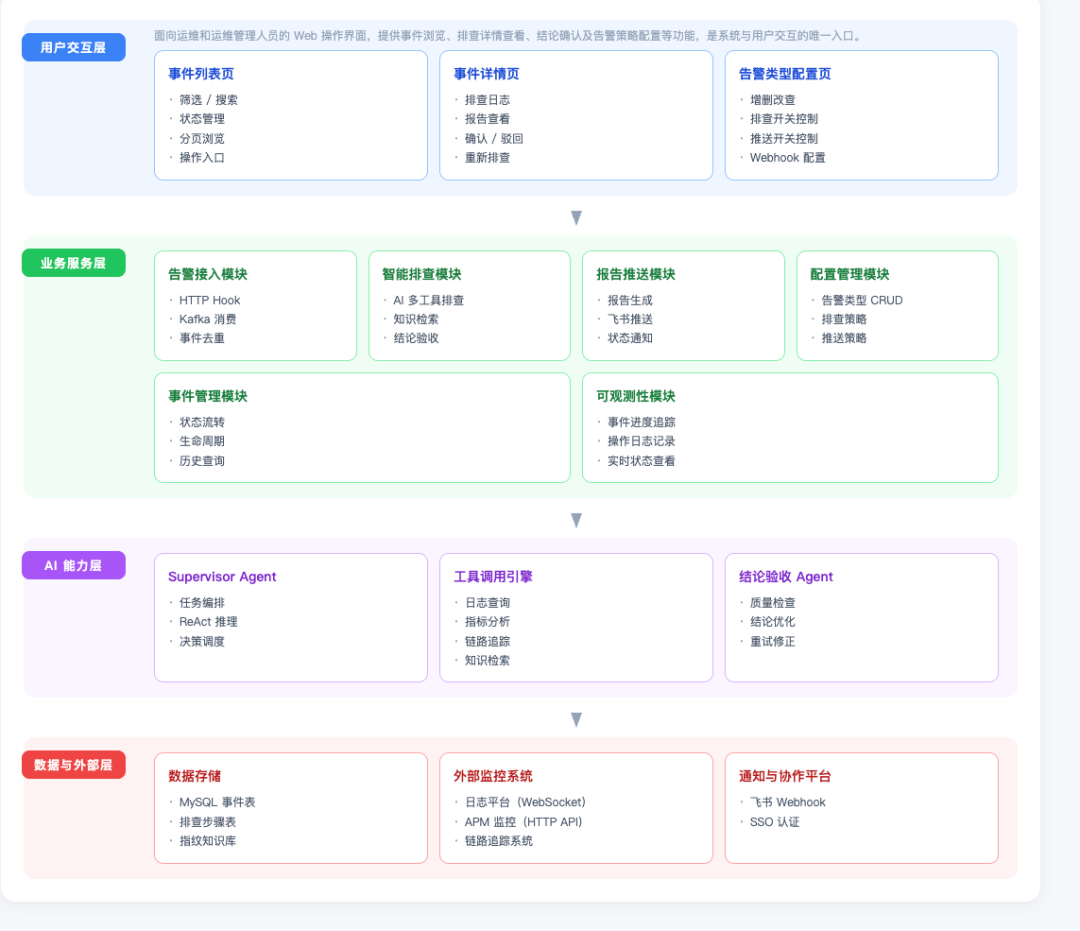
Task: Click the 飞书推送 item
Action: coord(630,319)
